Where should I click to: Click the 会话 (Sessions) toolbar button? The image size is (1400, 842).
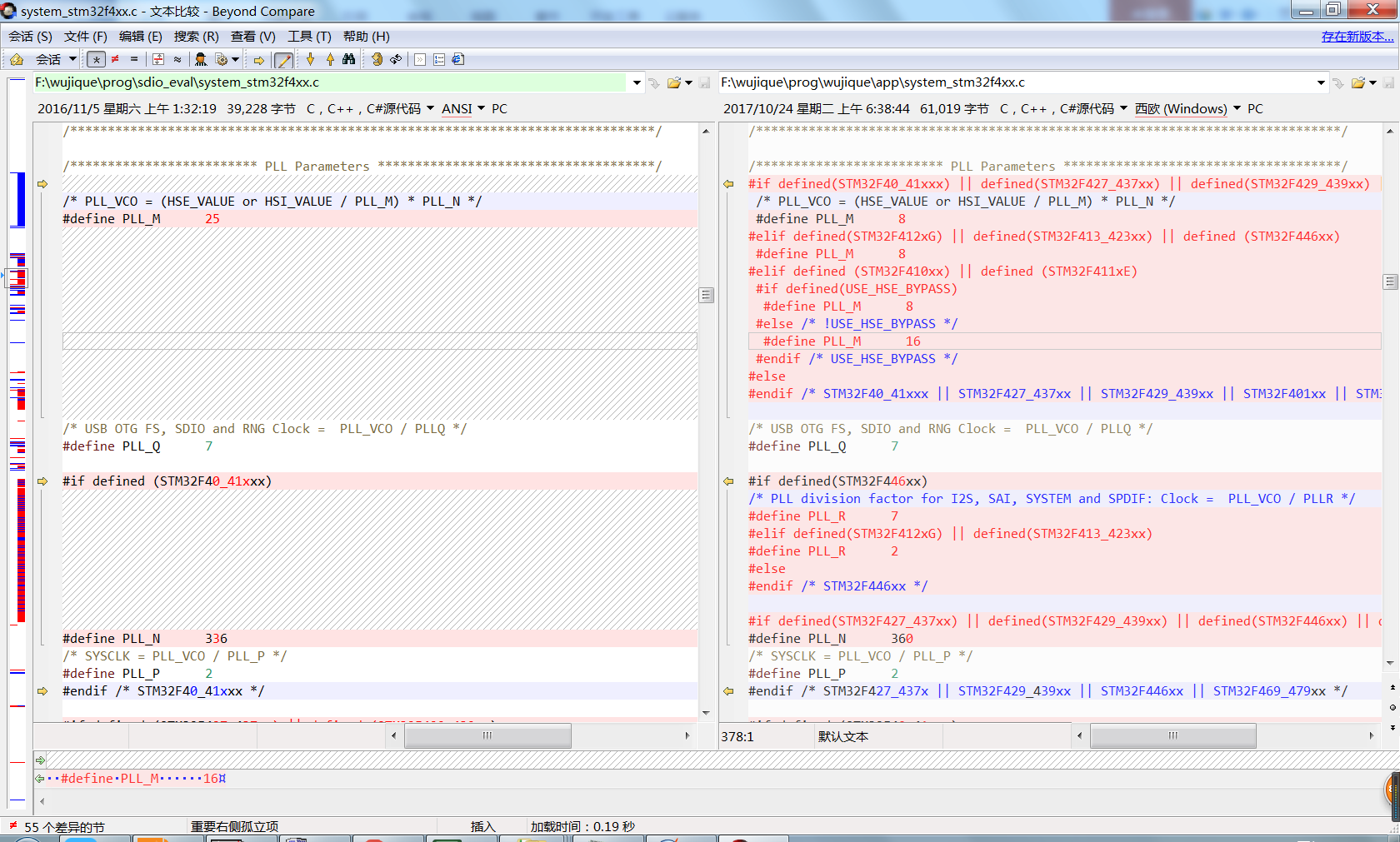coord(48,59)
